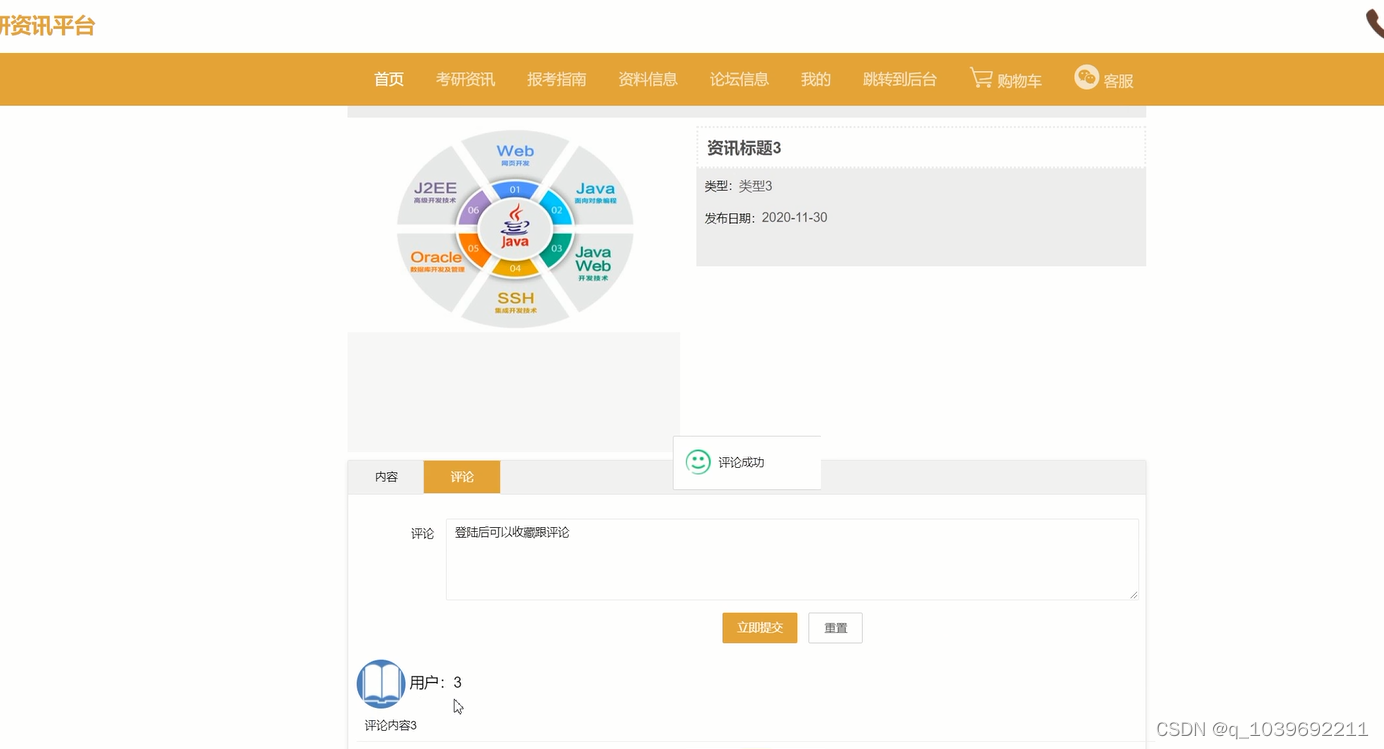Click the text 评论内容3
This screenshot has height=749, width=1384.
pyautogui.click(x=391, y=725)
